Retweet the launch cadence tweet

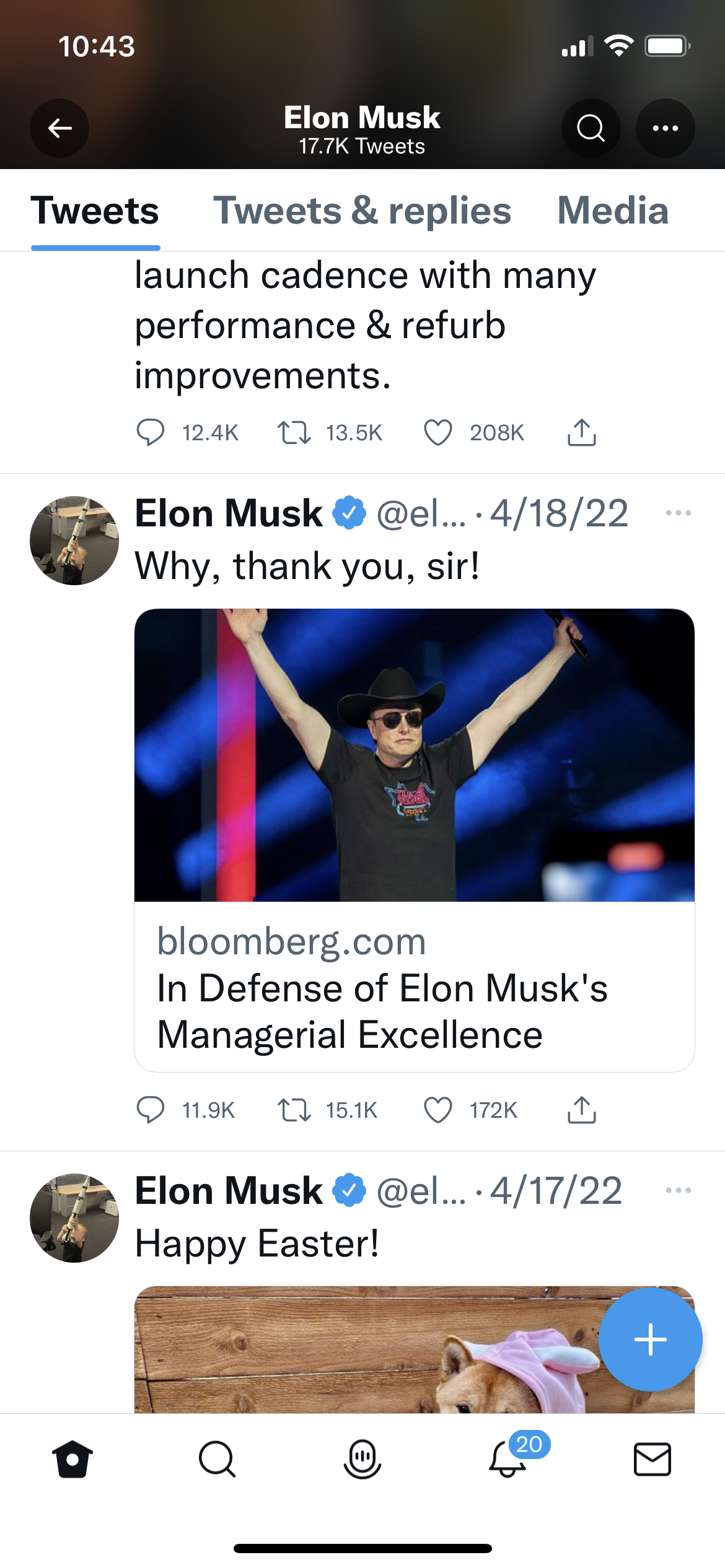point(294,432)
